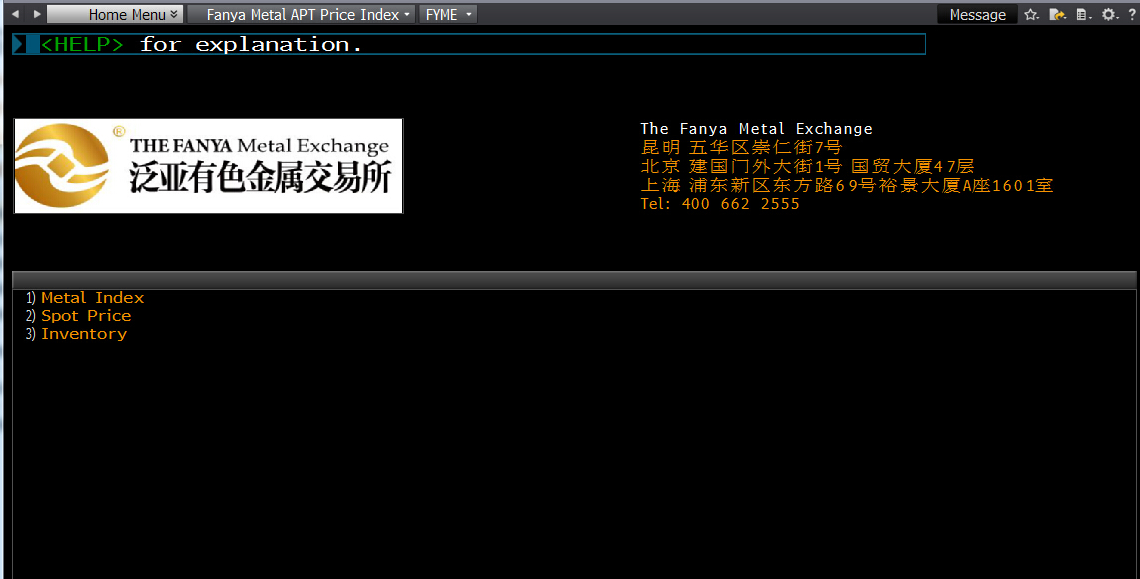Click the Beijing address line starting '北京'
Viewport: 1140px width, 579px height.
tap(807, 167)
